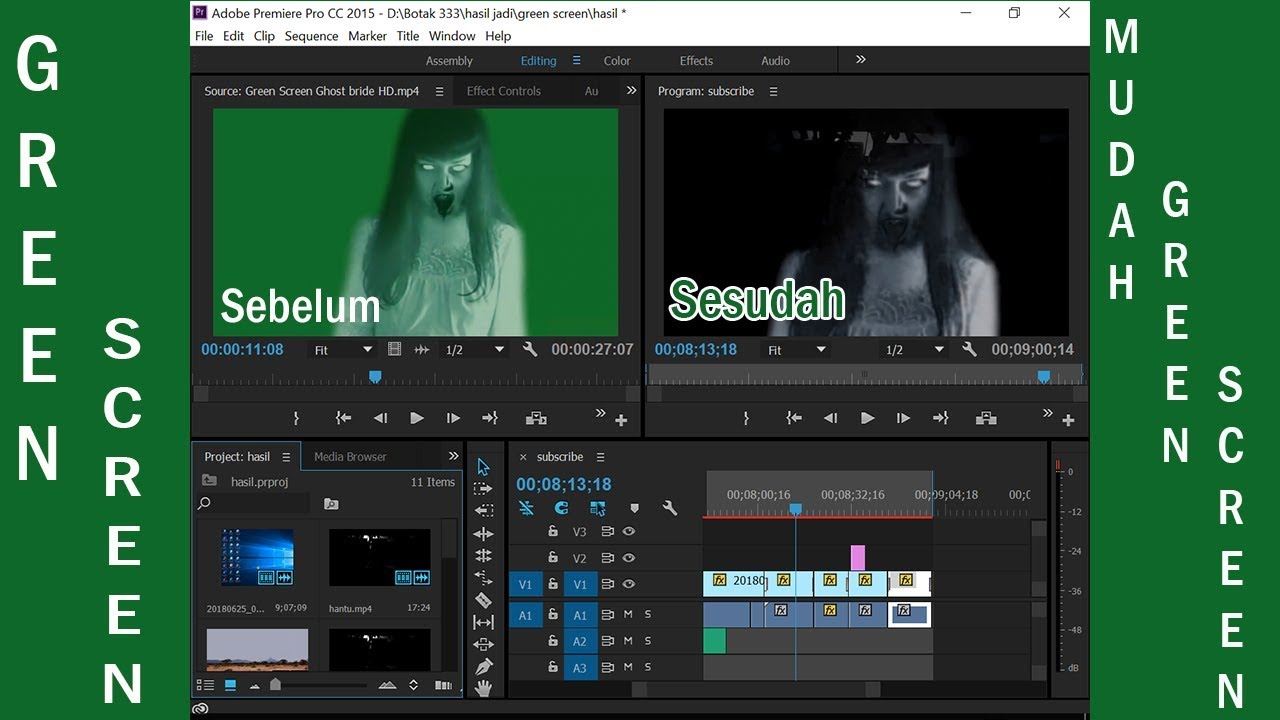Go to In point in Program monitor
This screenshot has width=1280, height=720.
point(793,418)
